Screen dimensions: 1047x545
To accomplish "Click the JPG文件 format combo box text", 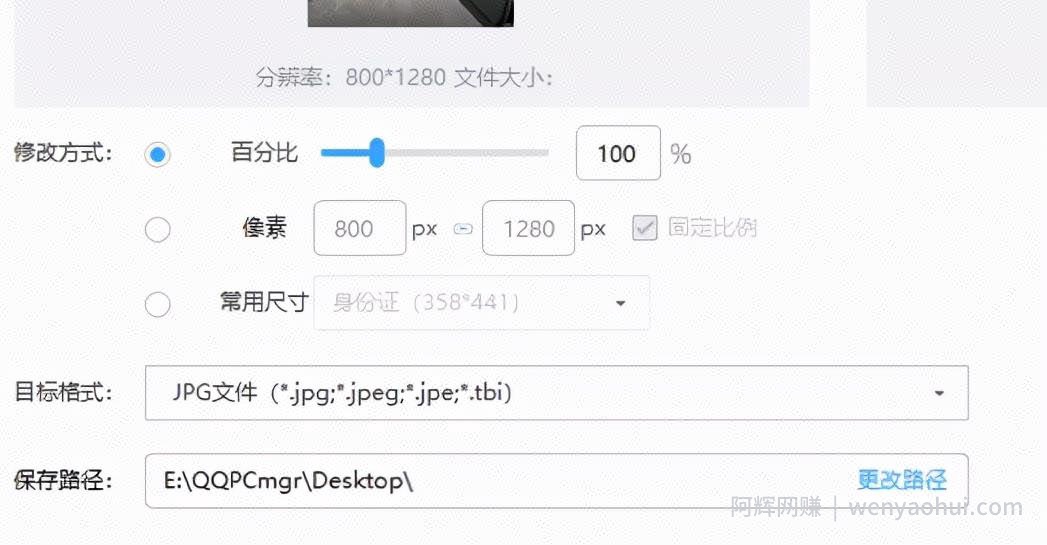I will click(342, 393).
